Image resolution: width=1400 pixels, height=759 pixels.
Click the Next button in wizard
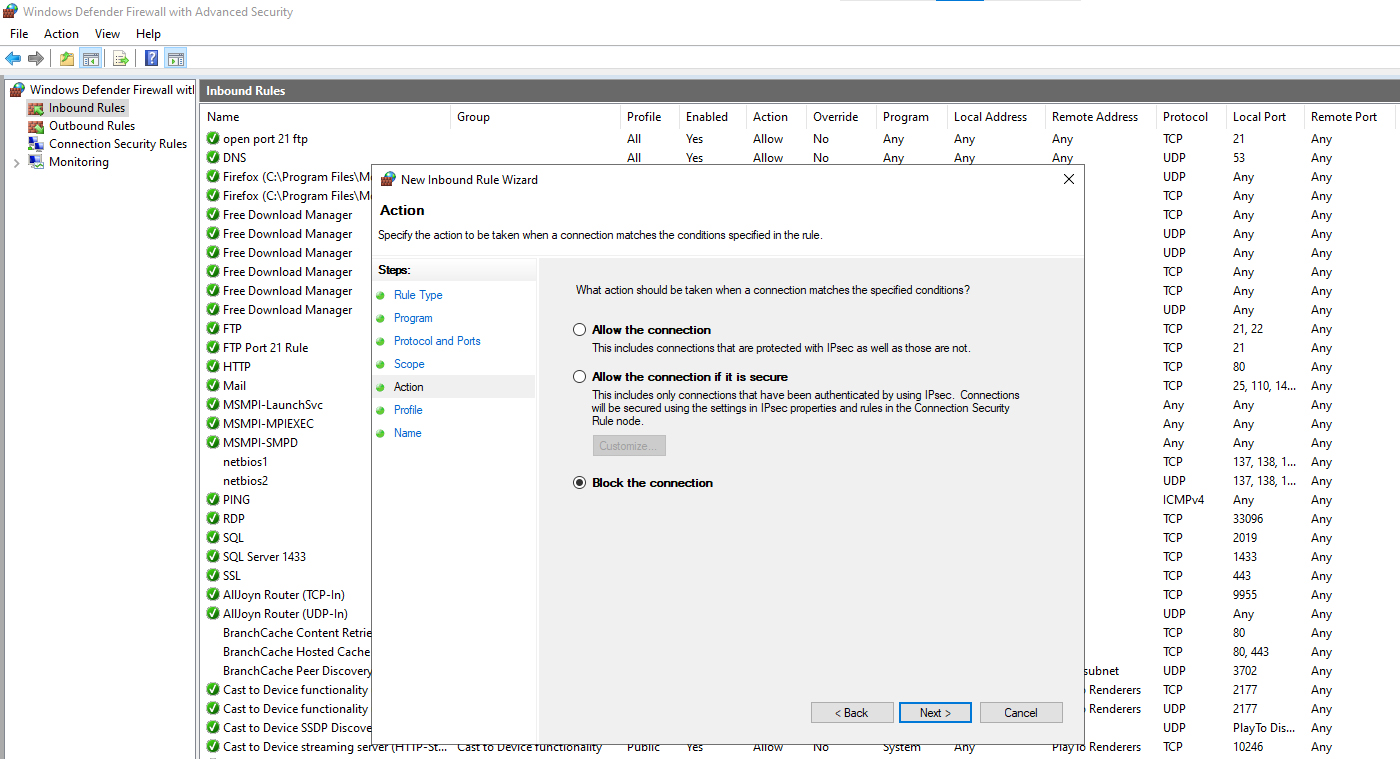pyautogui.click(x=935, y=713)
